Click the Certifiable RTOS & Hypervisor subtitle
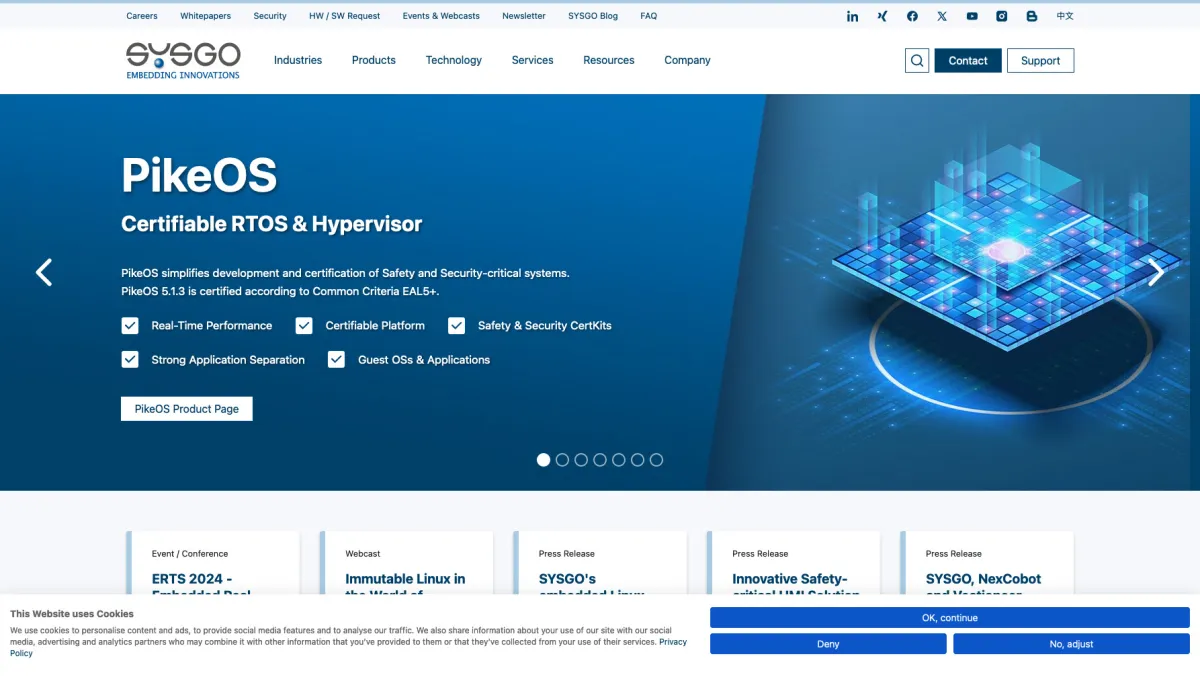1200x677 pixels. 272,224
